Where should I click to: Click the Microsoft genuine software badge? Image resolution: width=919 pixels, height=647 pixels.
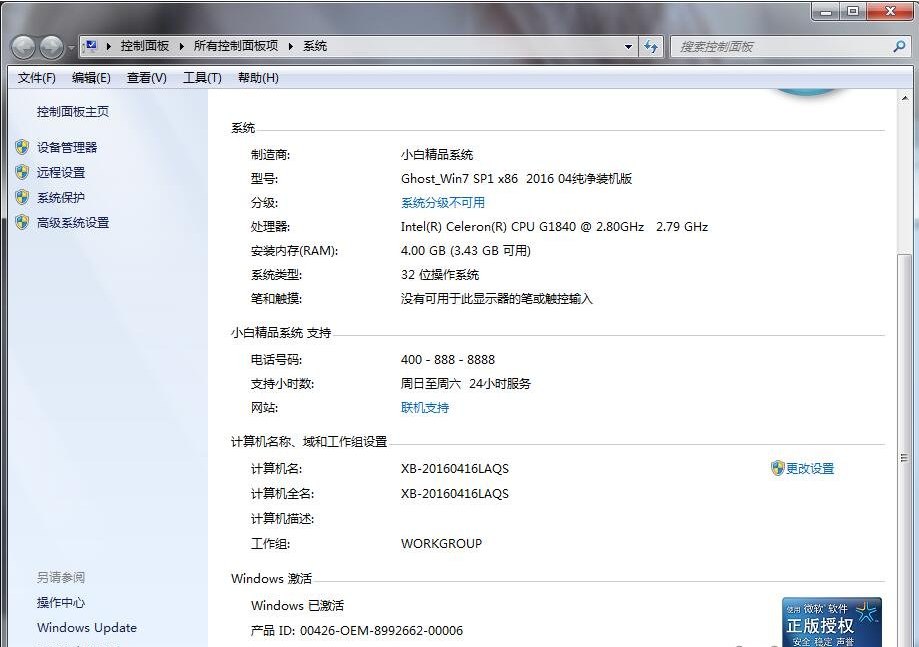click(x=831, y=622)
